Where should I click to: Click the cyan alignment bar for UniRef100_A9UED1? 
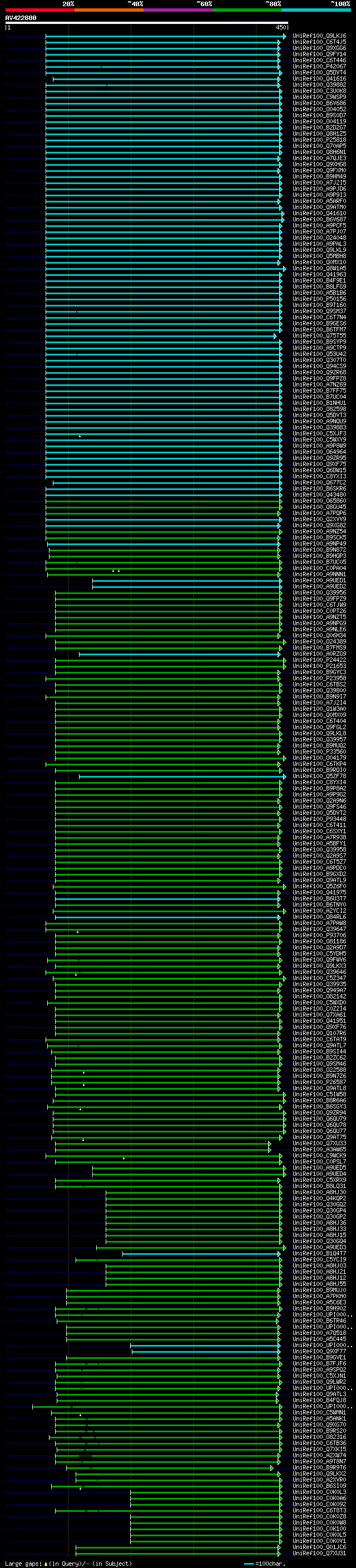pos(187,581)
